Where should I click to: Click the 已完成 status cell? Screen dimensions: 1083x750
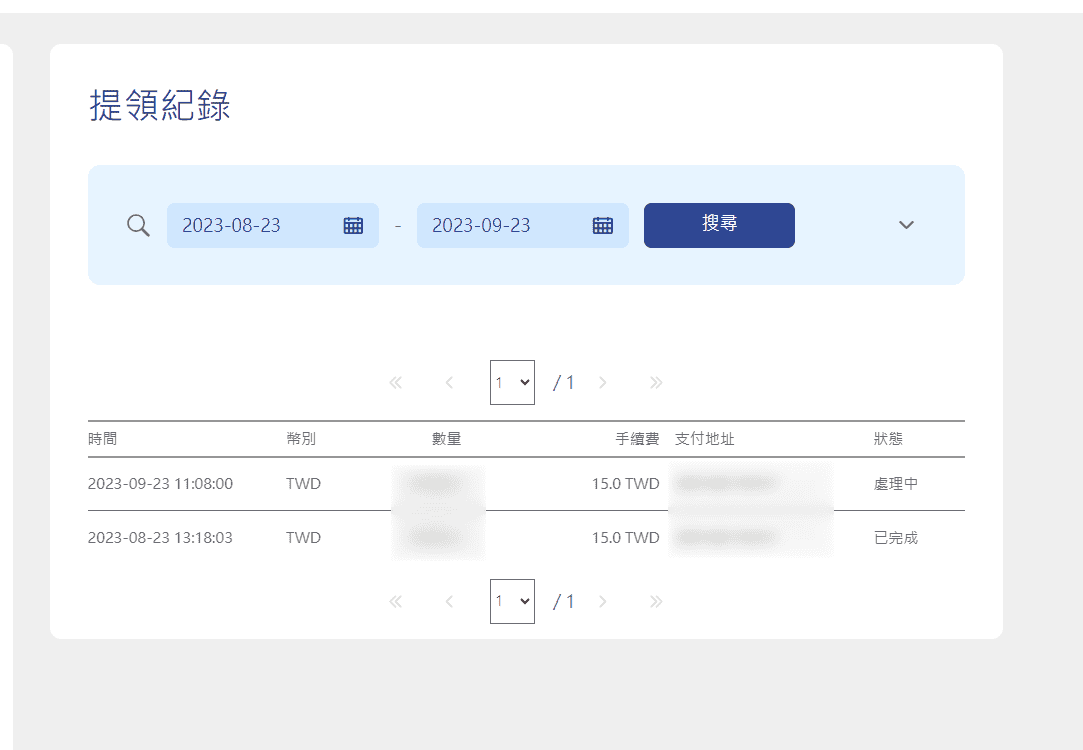(x=896, y=537)
